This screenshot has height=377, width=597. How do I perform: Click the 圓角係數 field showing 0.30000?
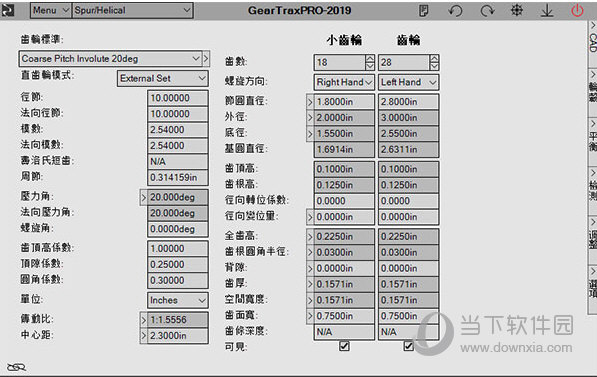pyautogui.click(x=178, y=281)
